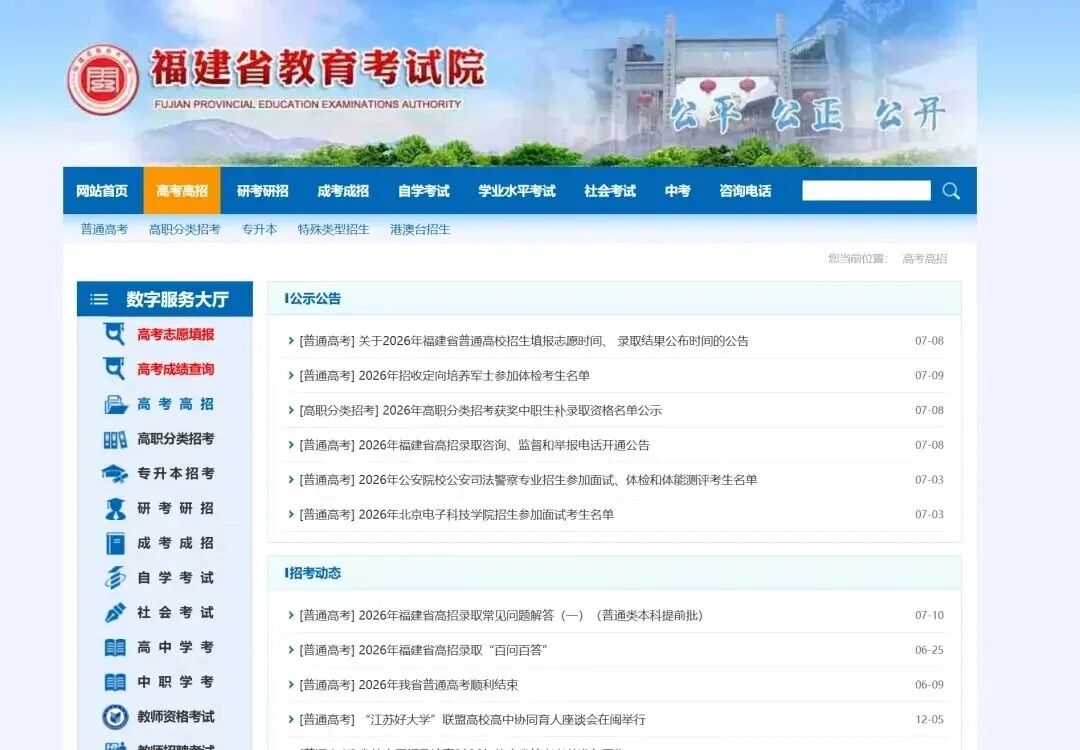Open the 专升本 sub-navigation link
This screenshot has width=1080, height=750.
click(x=259, y=229)
